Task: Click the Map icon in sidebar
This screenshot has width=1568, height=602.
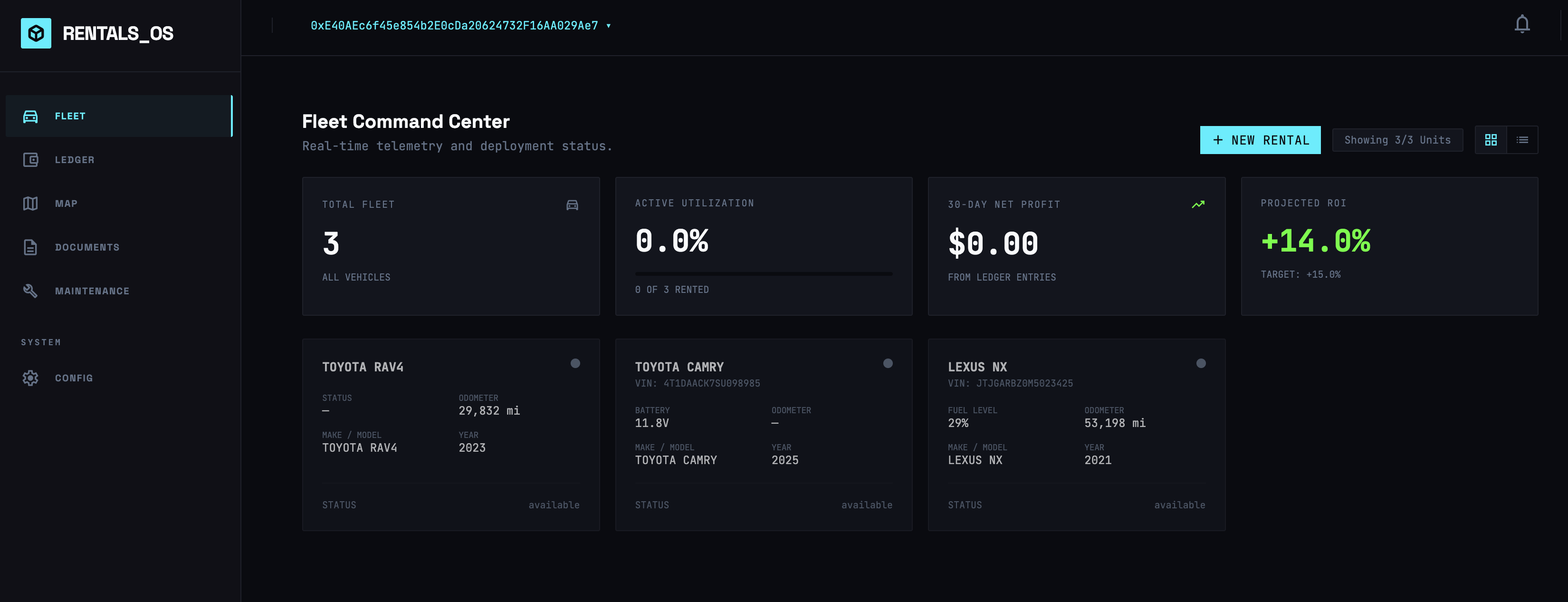Action: pyautogui.click(x=30, y=204)
